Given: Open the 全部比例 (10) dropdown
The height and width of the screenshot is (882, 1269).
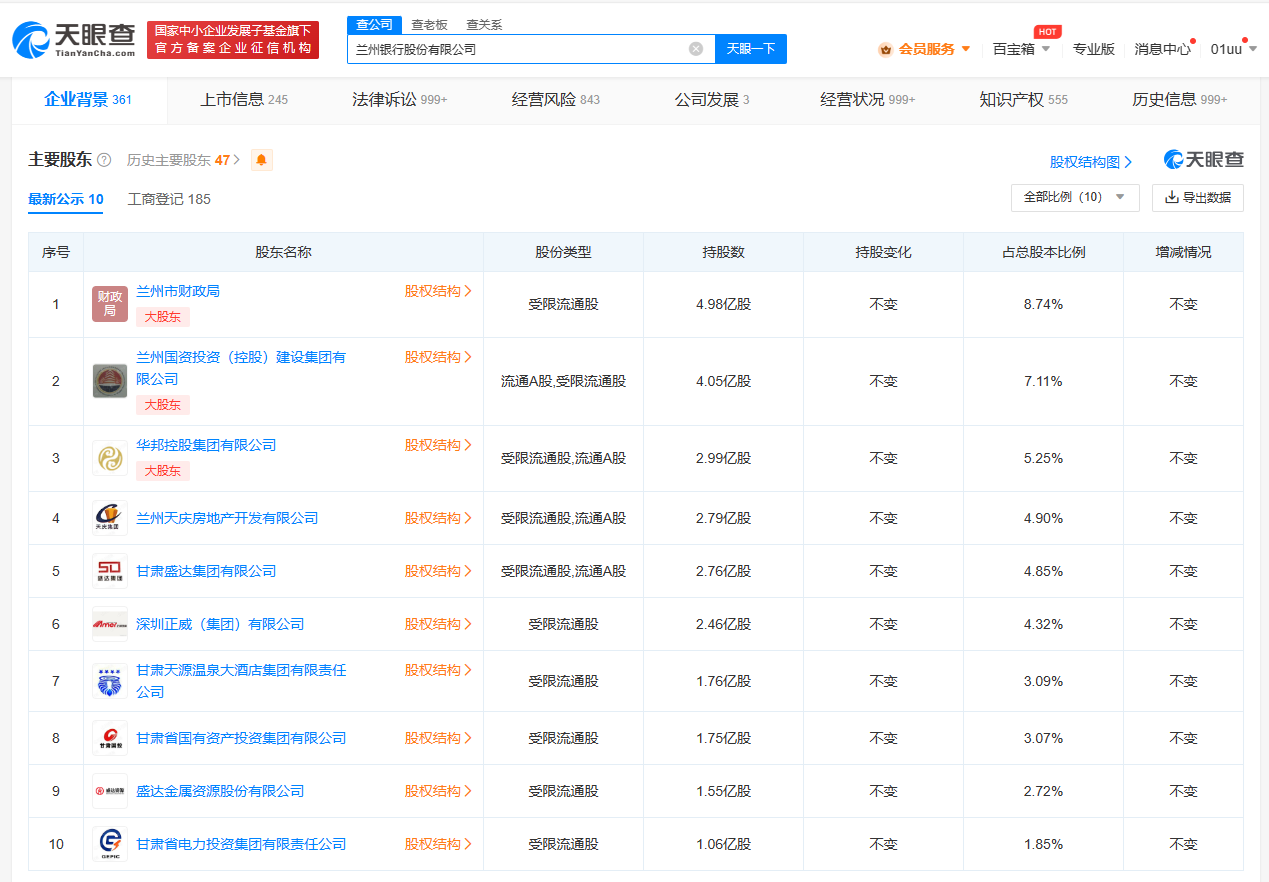Looking at the screenshot, I should tap(1075, 197).
